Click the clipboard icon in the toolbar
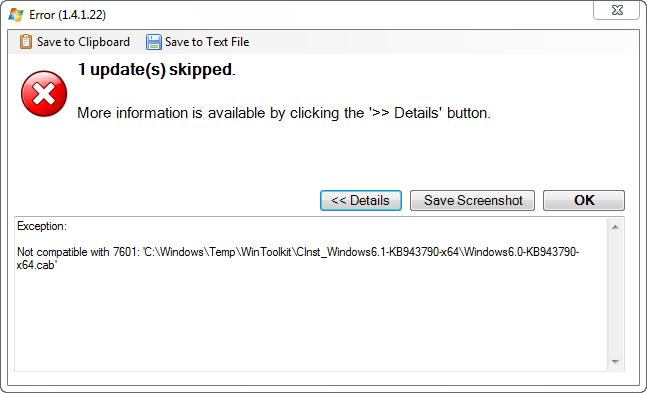Viewport: 647px width, 393px height. coord(26,42)
